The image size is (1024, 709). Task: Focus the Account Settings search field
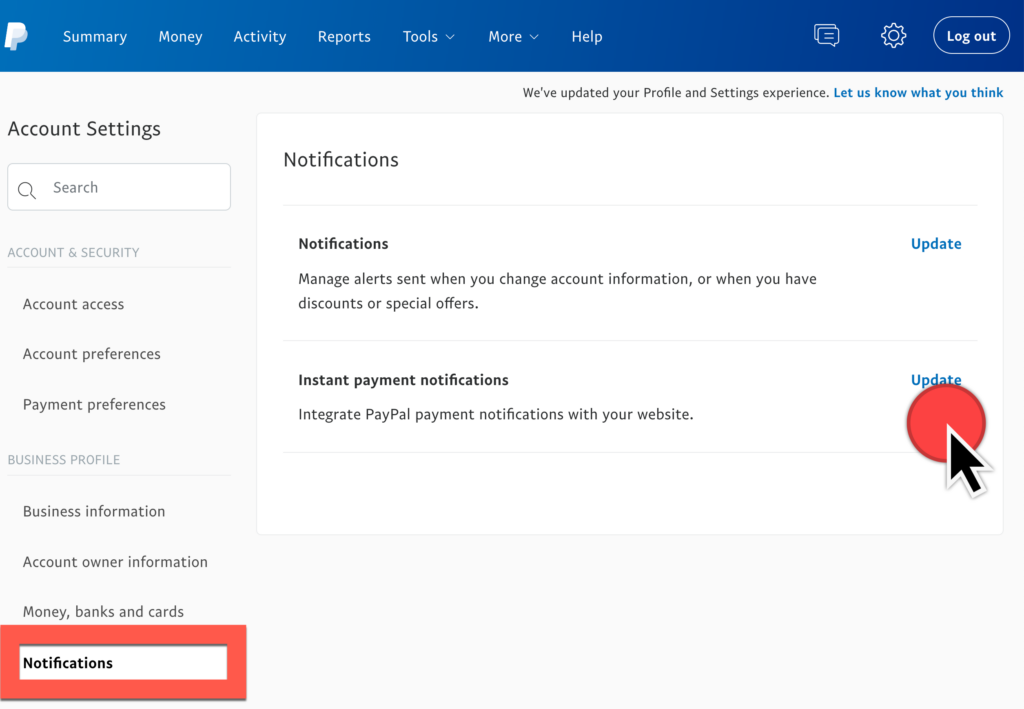[x=119, y=187]
